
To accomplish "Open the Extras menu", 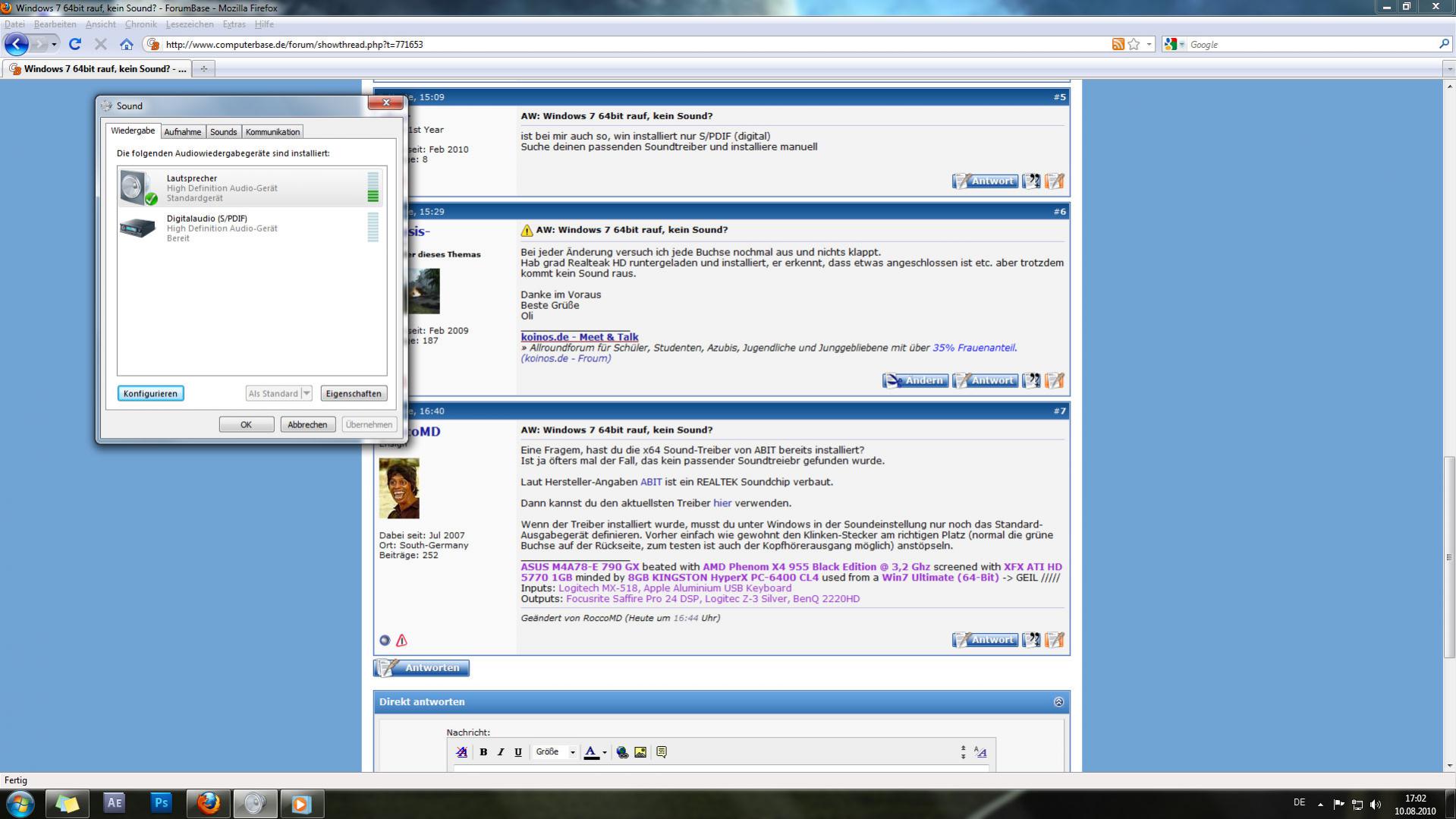I will tap(234, 24).
